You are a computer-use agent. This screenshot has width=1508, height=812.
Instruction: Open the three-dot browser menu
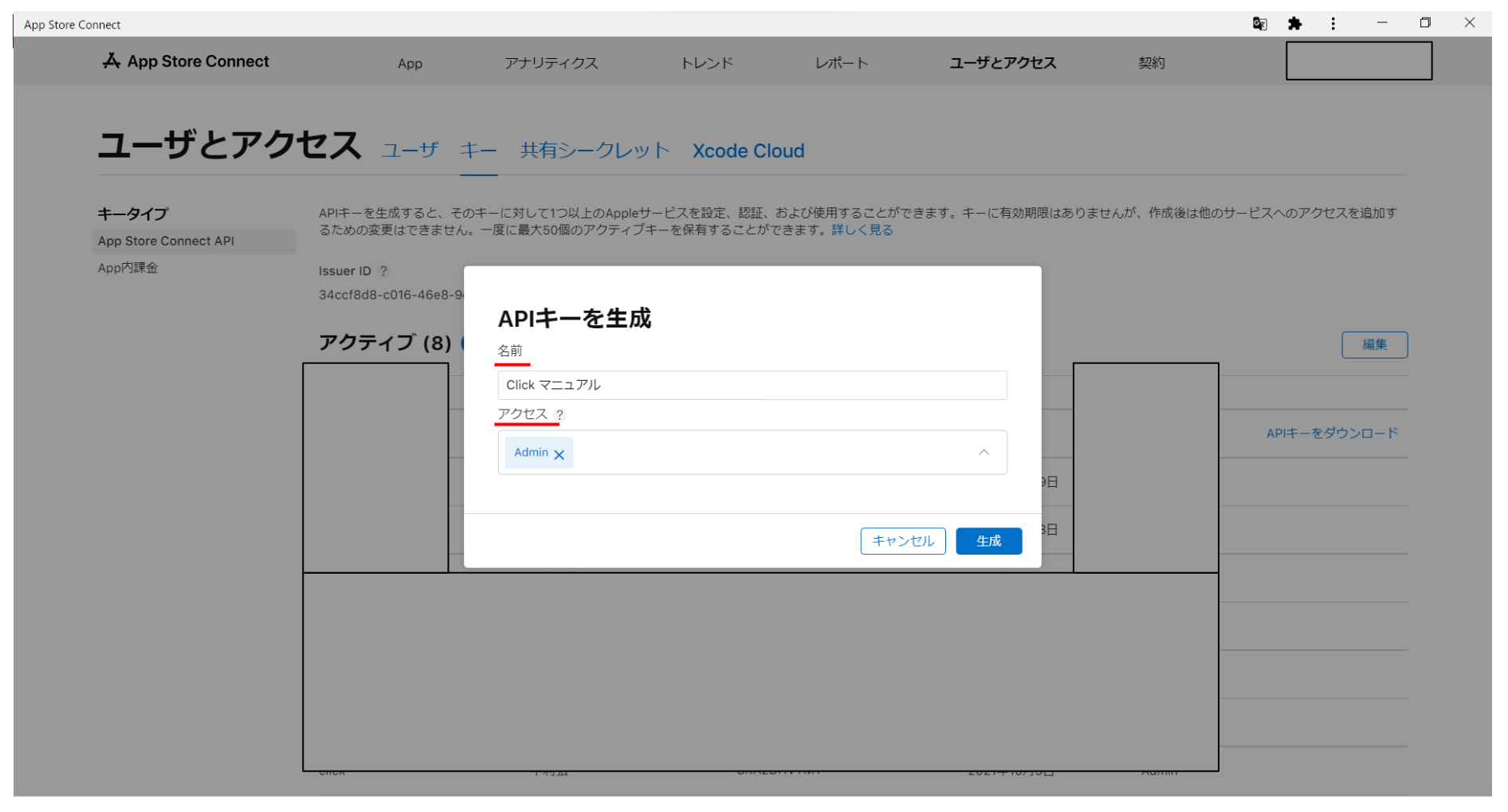[x=1333, y=24]
